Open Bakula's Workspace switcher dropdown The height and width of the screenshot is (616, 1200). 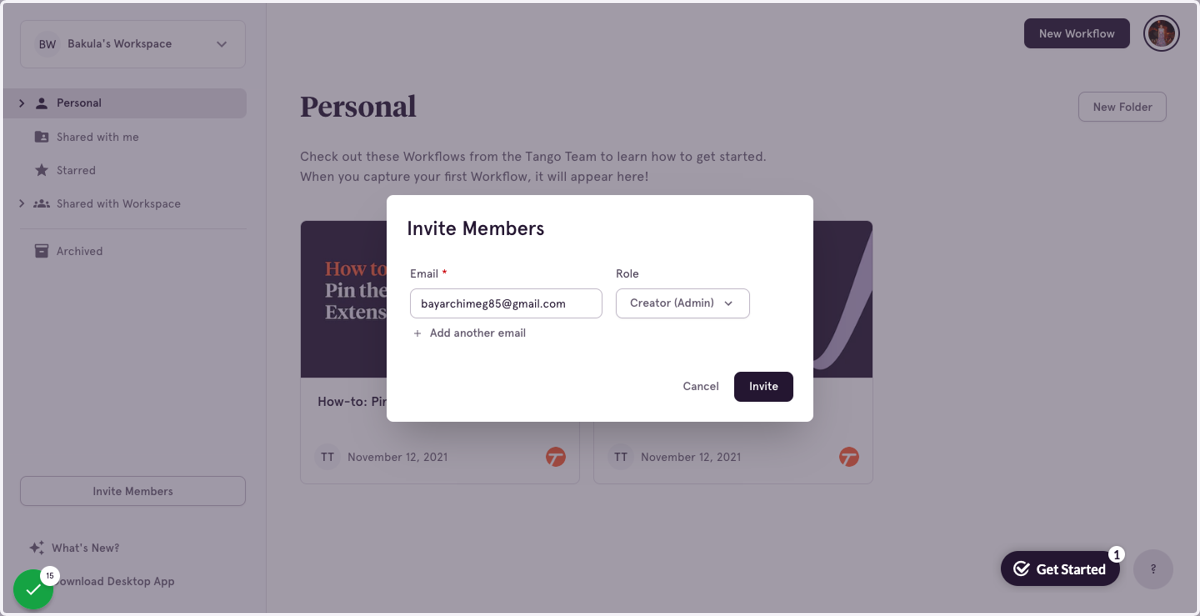coord(133,44)
